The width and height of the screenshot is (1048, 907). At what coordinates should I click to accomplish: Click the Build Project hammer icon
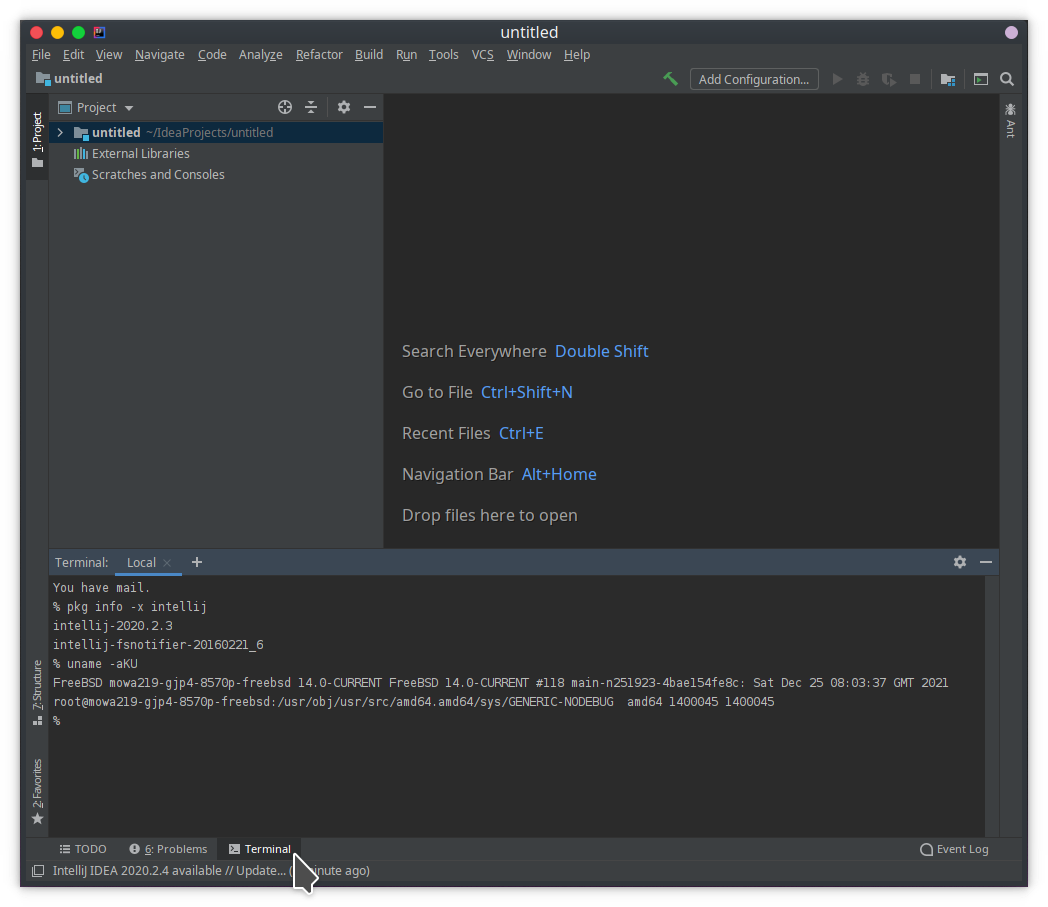[670, 79]
